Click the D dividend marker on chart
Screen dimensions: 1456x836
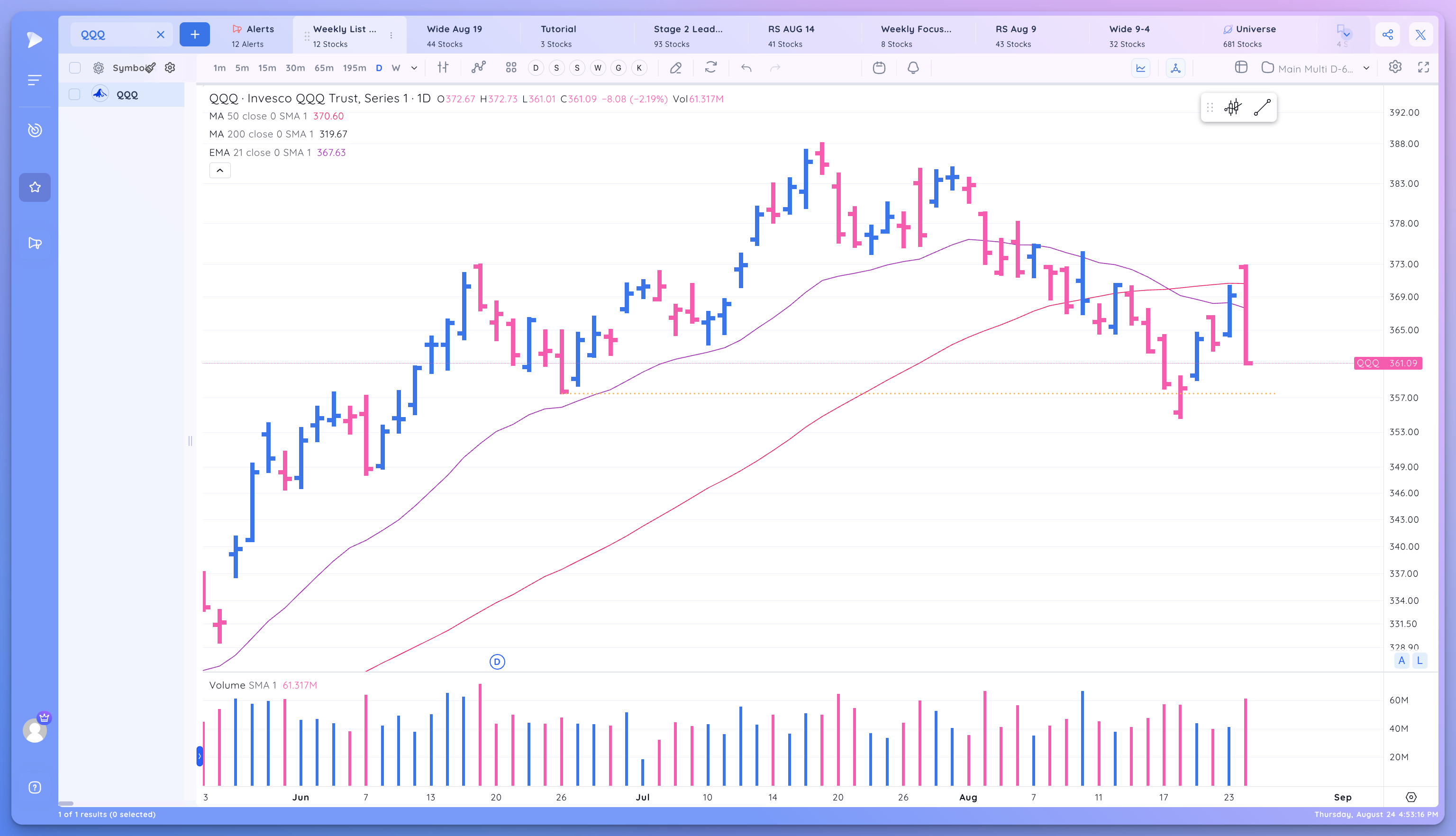pyautogui.click(x=497, y=662)
